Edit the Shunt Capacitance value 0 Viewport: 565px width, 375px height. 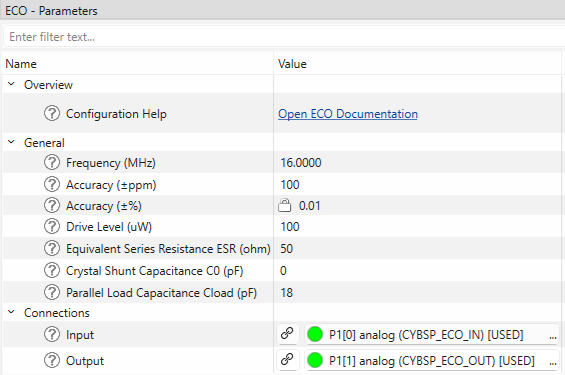point(283,271)
